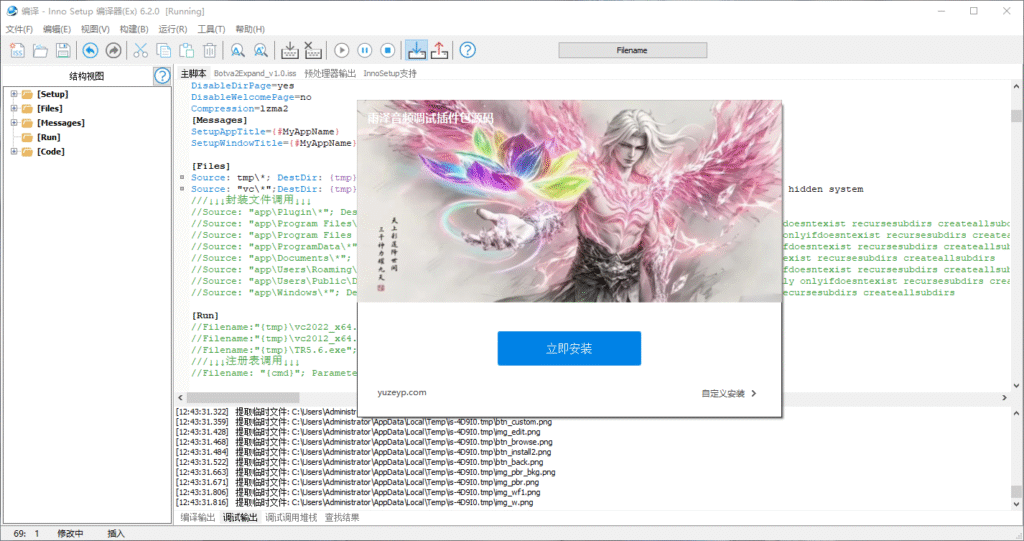
Task: Open 自定义安装 custom install option
Action: pos(729,393)
